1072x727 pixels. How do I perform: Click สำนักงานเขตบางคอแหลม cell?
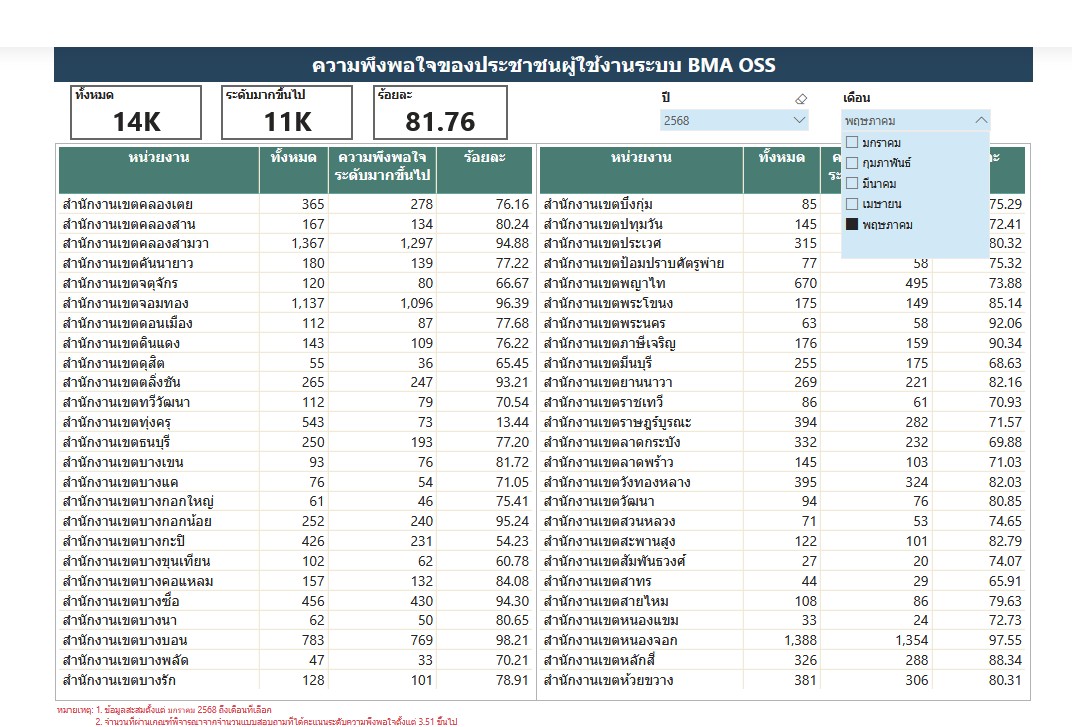coord(138,581)
